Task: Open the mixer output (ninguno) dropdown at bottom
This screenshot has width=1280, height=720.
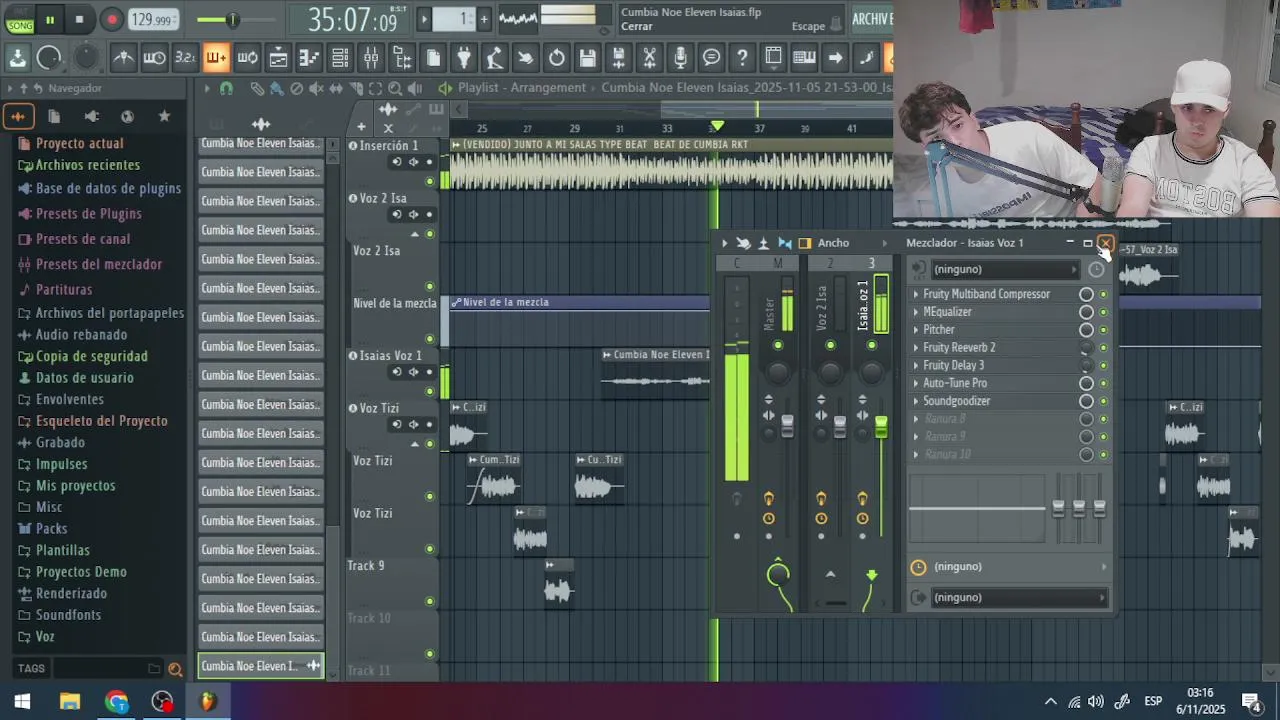Action: (x=1019, y=597)
